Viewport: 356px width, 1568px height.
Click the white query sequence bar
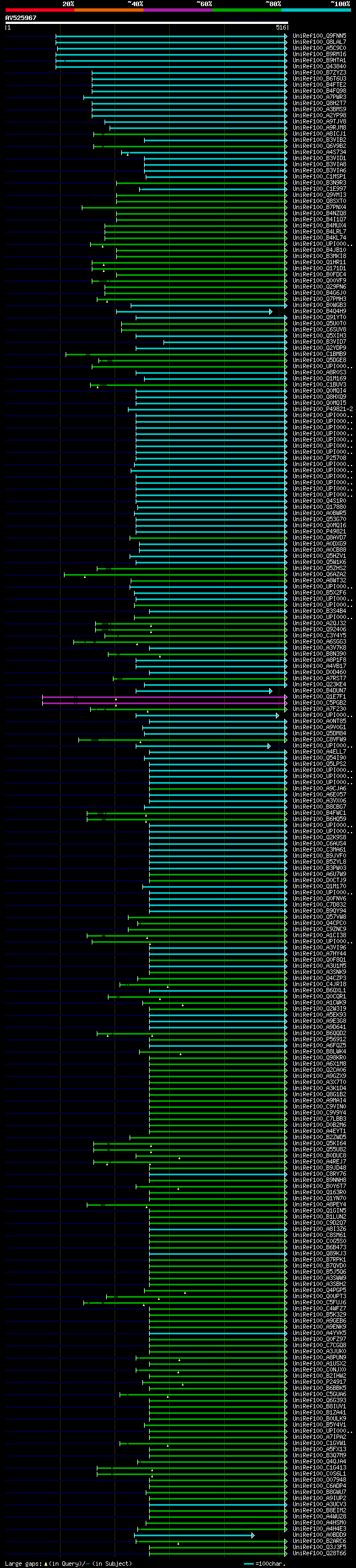[x=147, y=23]
